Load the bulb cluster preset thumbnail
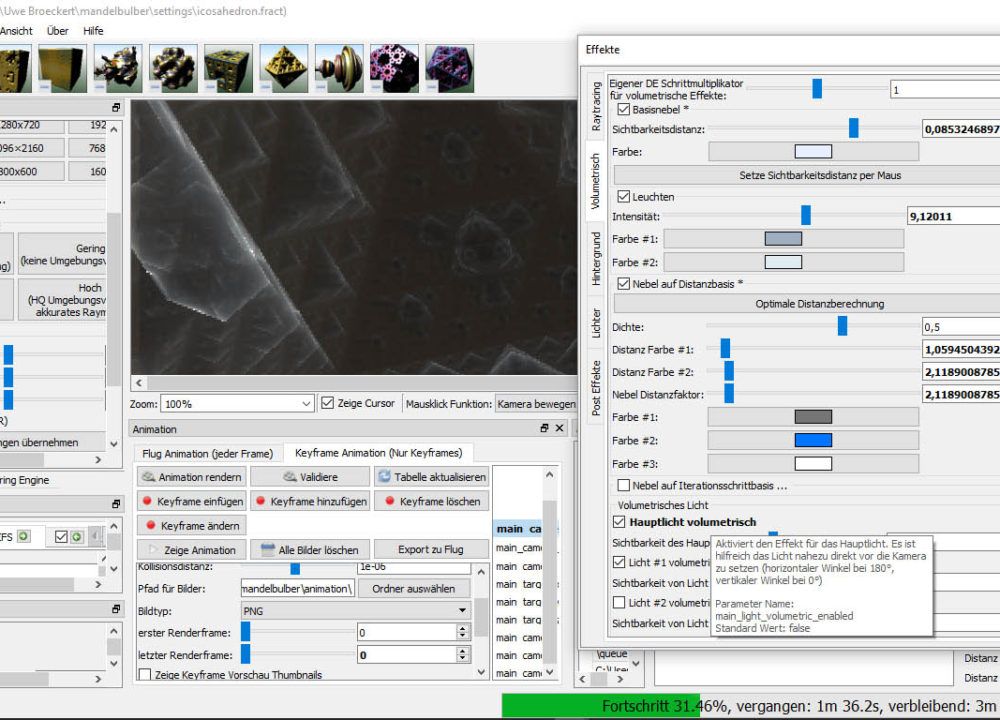 click(173, 68)
